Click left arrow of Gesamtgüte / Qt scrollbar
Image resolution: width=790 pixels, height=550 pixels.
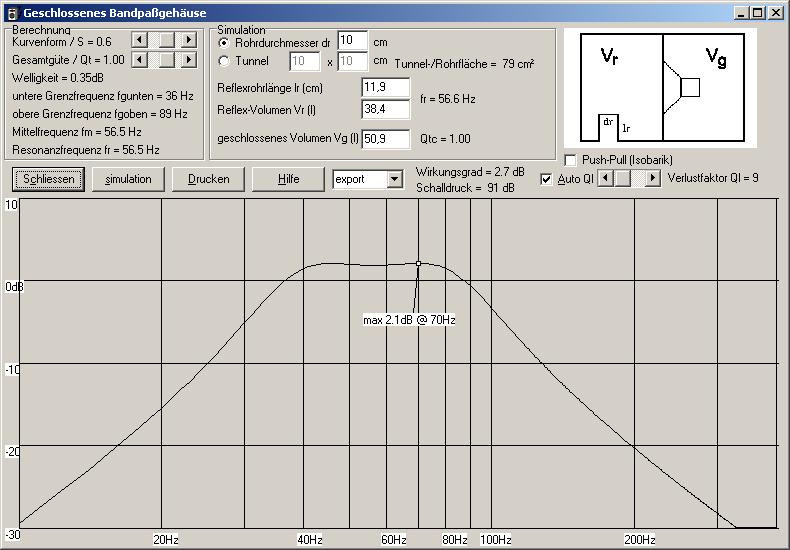pyautogui.click(x=140, y=60)
